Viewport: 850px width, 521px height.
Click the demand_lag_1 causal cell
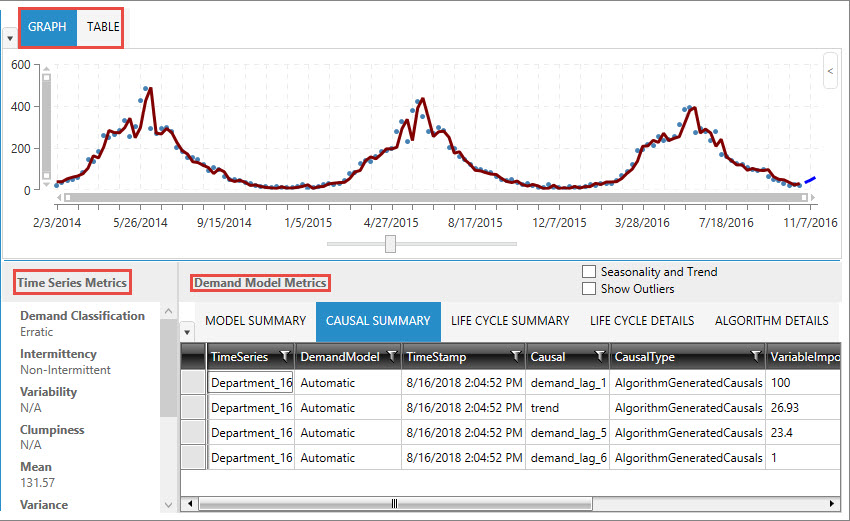coord(568,383)
